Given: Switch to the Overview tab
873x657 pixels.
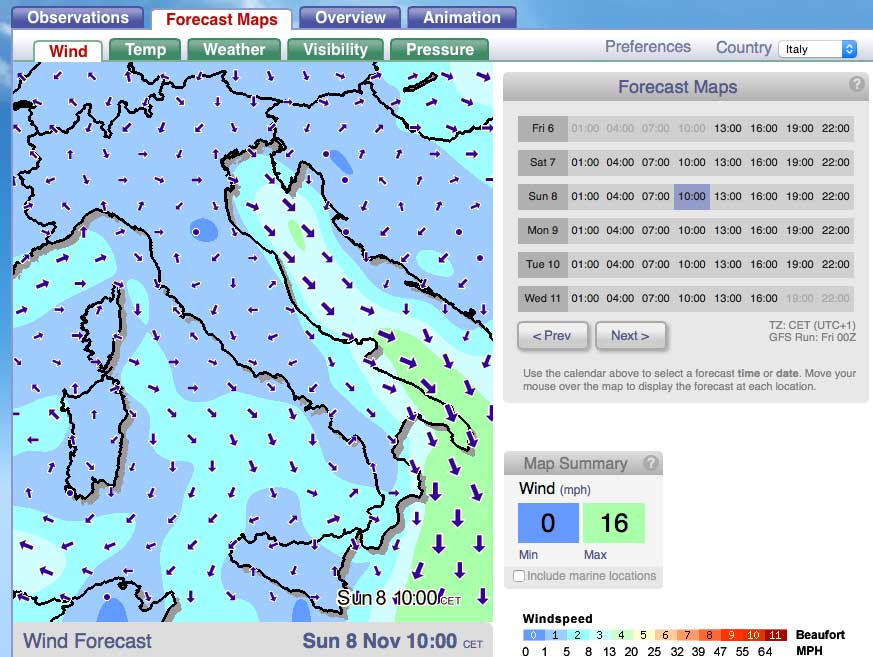Looking at the screenshot, I should click(349, 17).
